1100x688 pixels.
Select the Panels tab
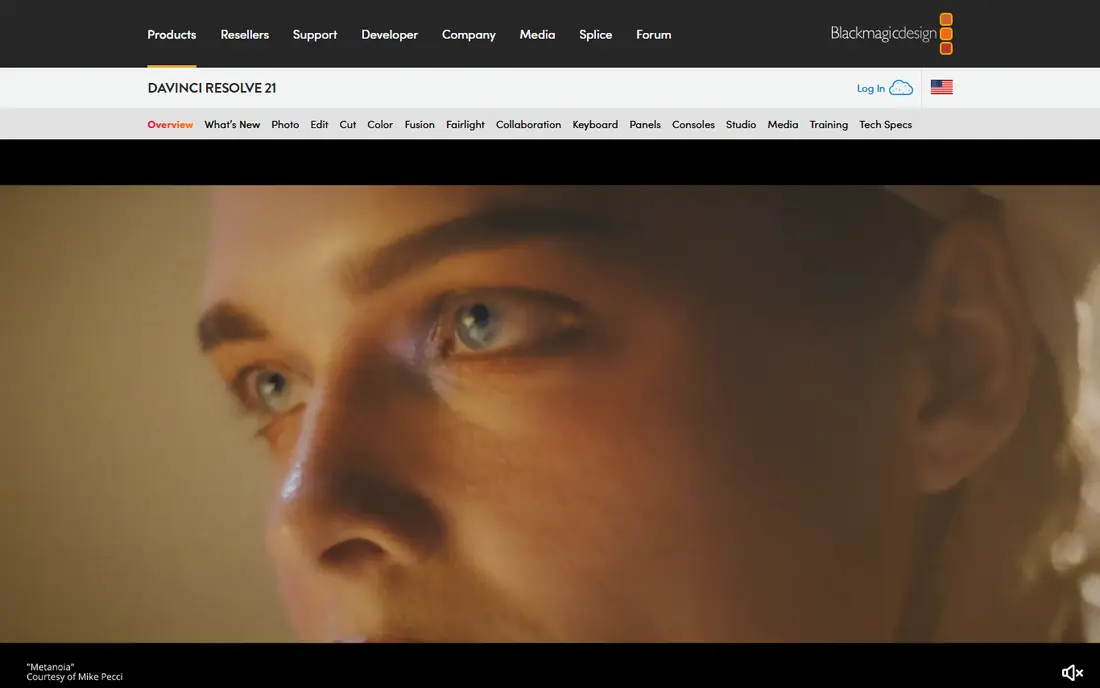coord(645,125)
